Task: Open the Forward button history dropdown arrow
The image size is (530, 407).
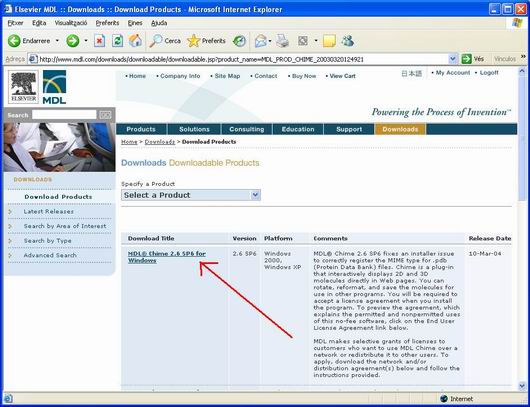Action: (x=86, y=41)
